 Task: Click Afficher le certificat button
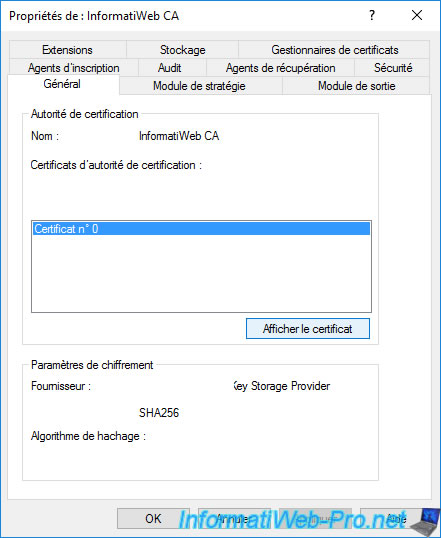(x=308, y=329)
